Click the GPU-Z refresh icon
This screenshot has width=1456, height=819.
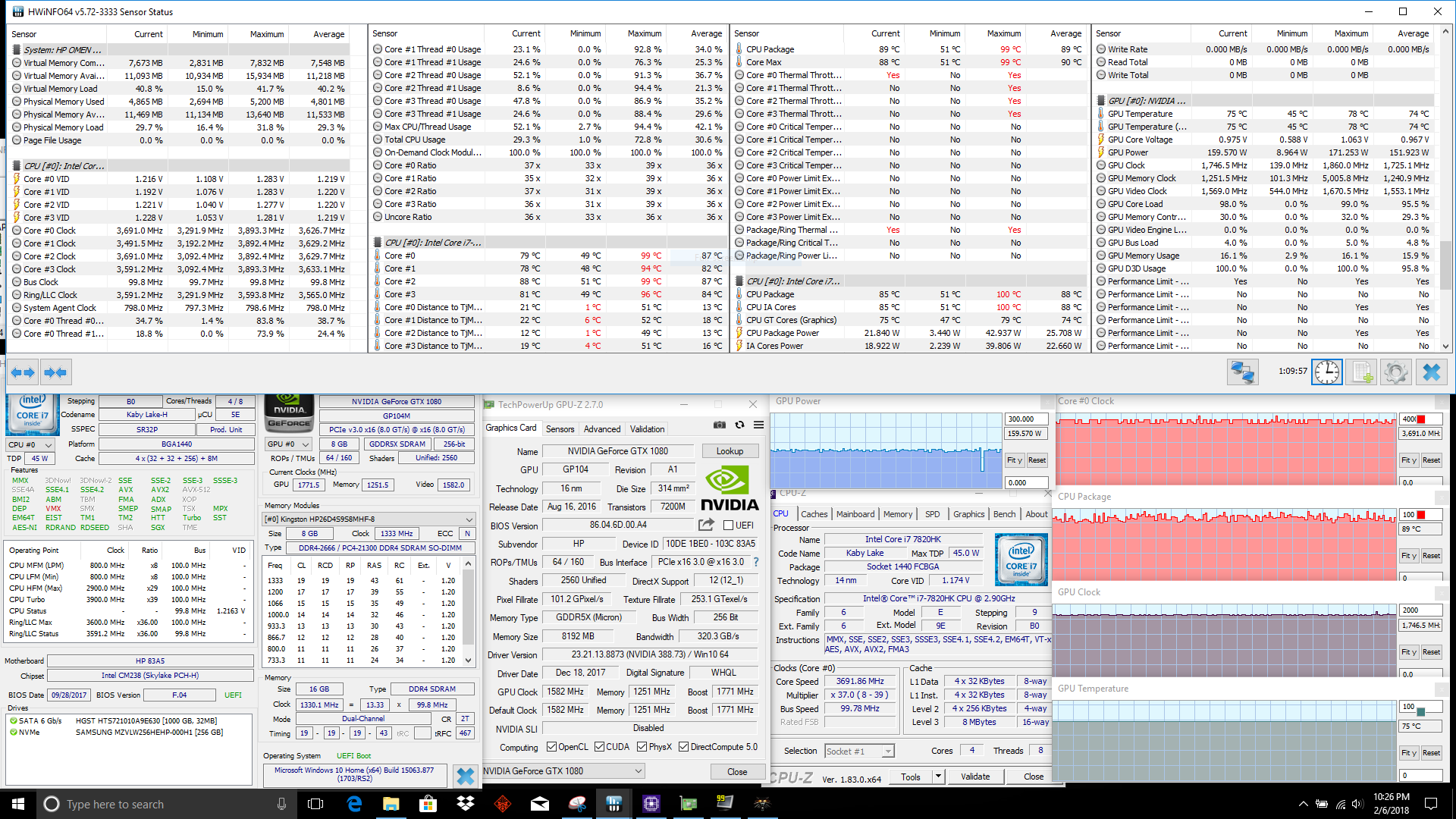point(739,425)
